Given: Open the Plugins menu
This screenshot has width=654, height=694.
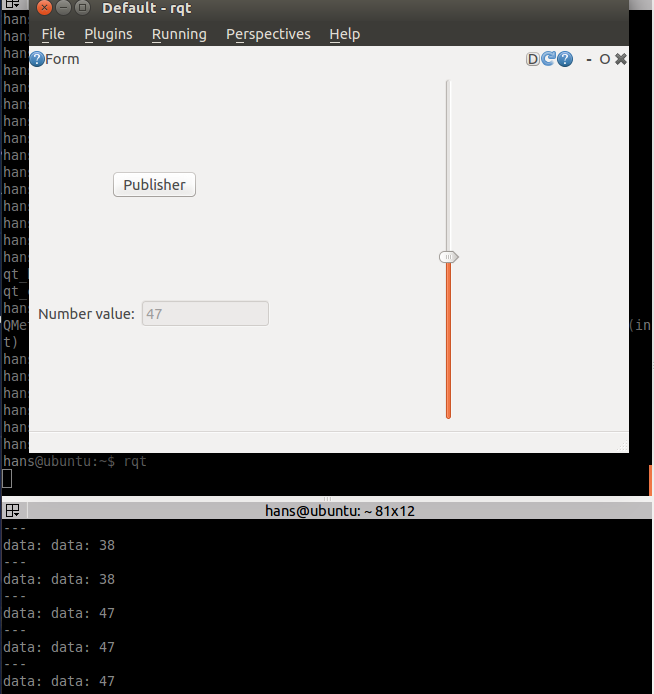Looking at the screenshot, I should (x=108, y=34).
